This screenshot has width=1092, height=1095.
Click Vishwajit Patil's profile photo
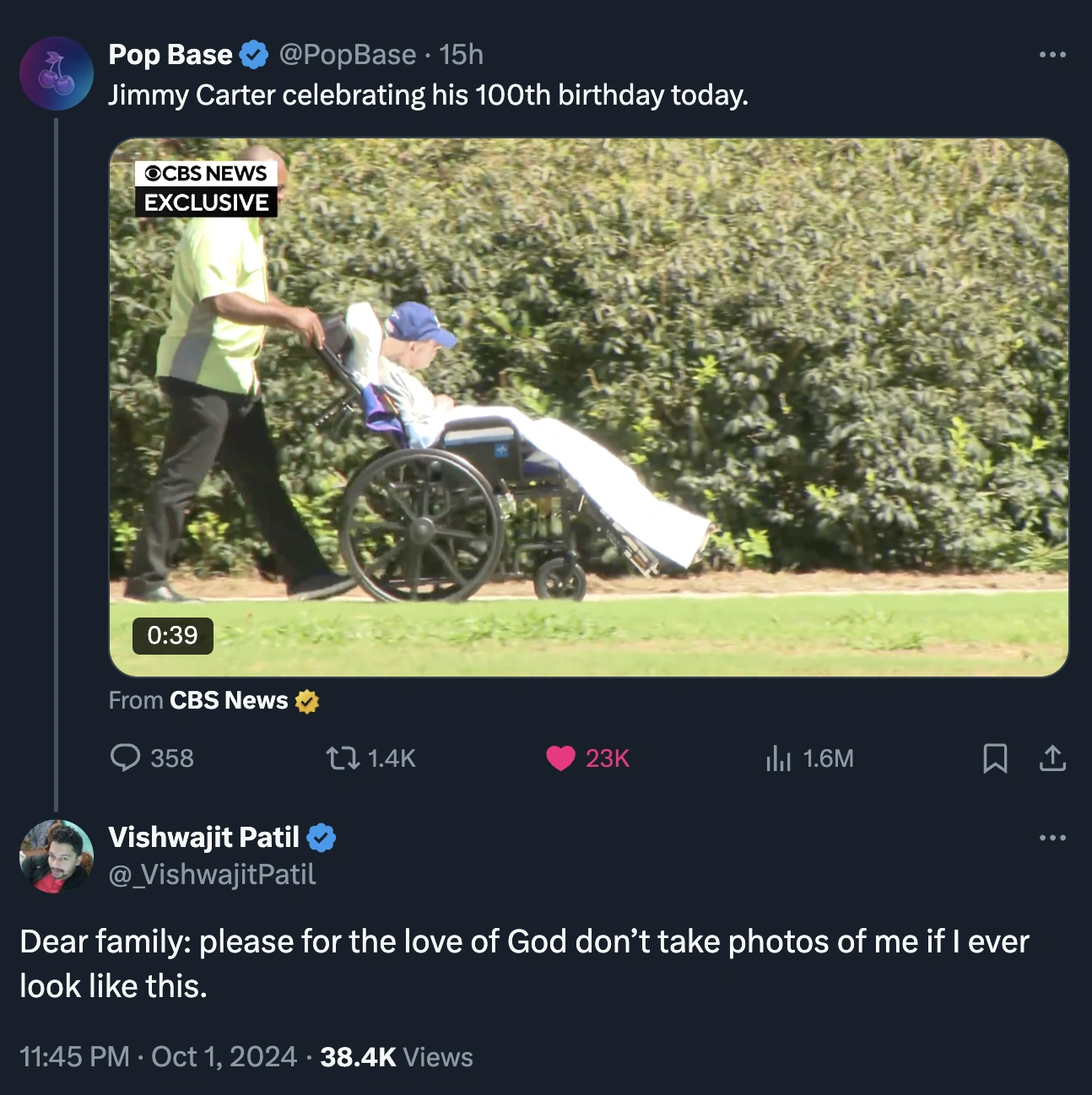coord(57,856)
